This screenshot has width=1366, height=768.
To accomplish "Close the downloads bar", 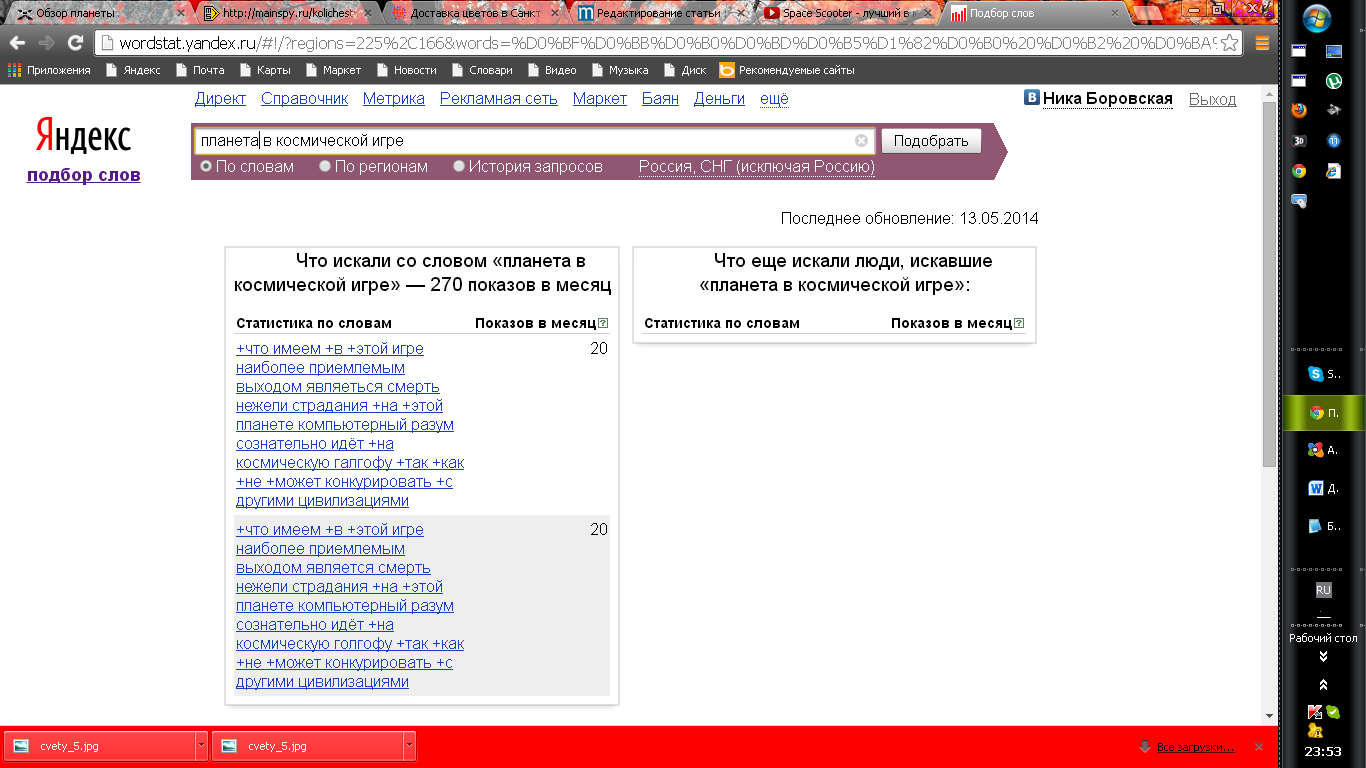I will tap(1259, 747).
